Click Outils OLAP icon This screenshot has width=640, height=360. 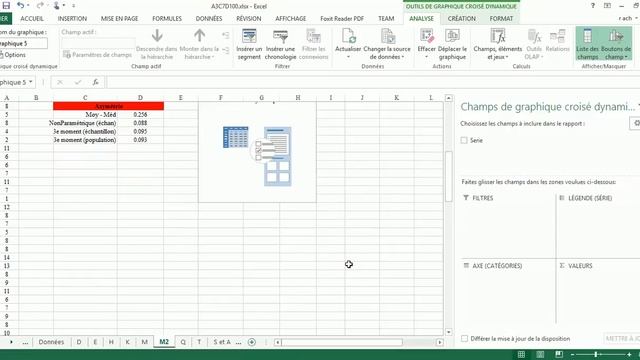coord(534,36)
